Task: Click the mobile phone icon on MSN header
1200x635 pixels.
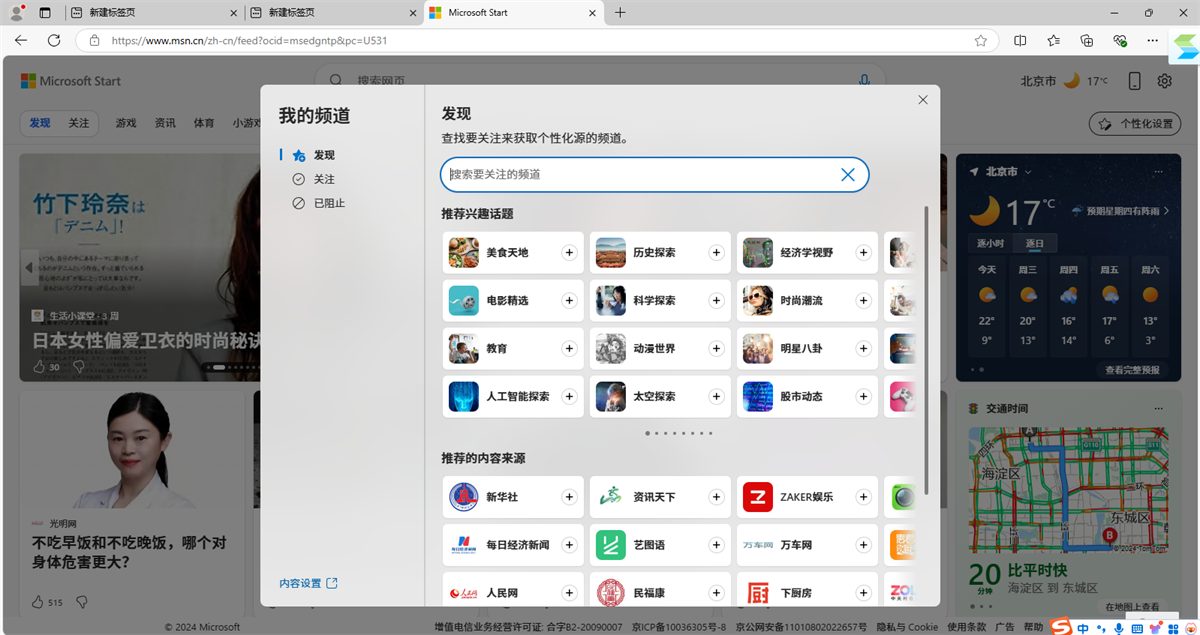Action: pos(1135,81)
